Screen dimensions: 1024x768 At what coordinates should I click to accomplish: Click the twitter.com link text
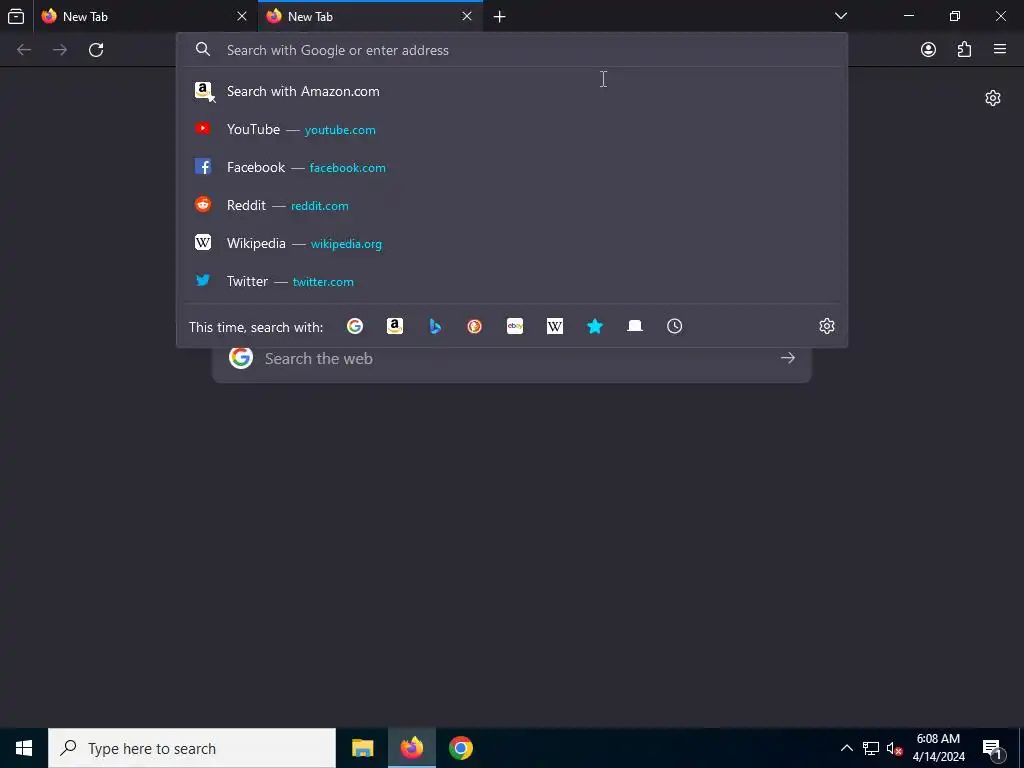[323, 281]
